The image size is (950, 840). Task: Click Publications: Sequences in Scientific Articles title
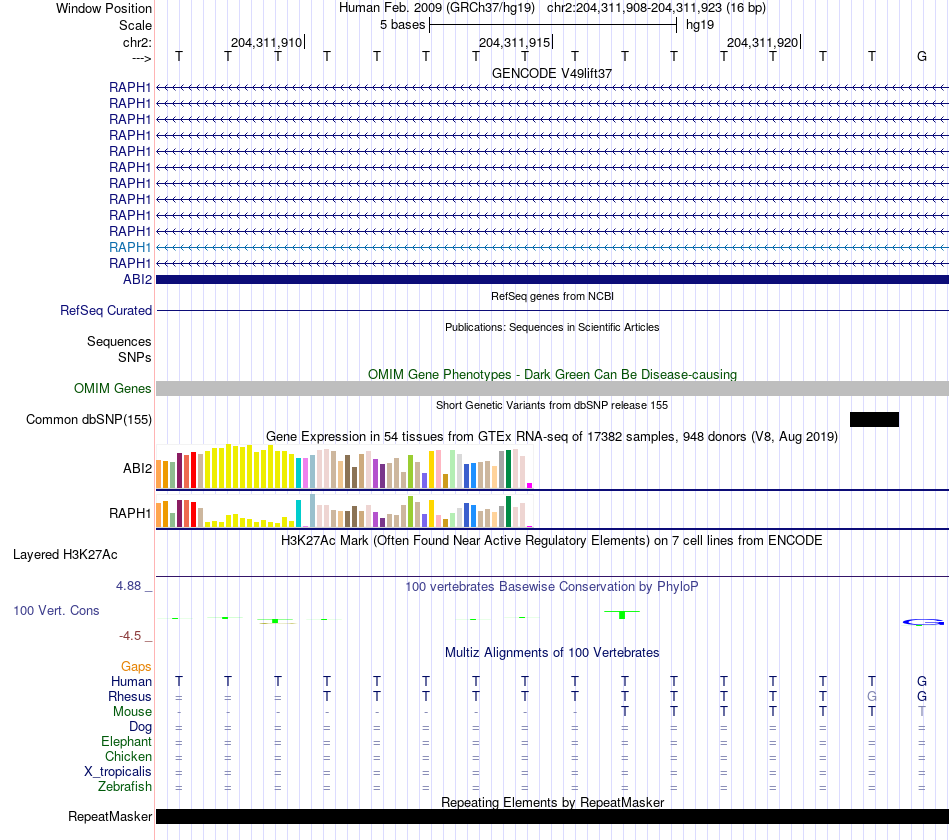pos(552,327)
